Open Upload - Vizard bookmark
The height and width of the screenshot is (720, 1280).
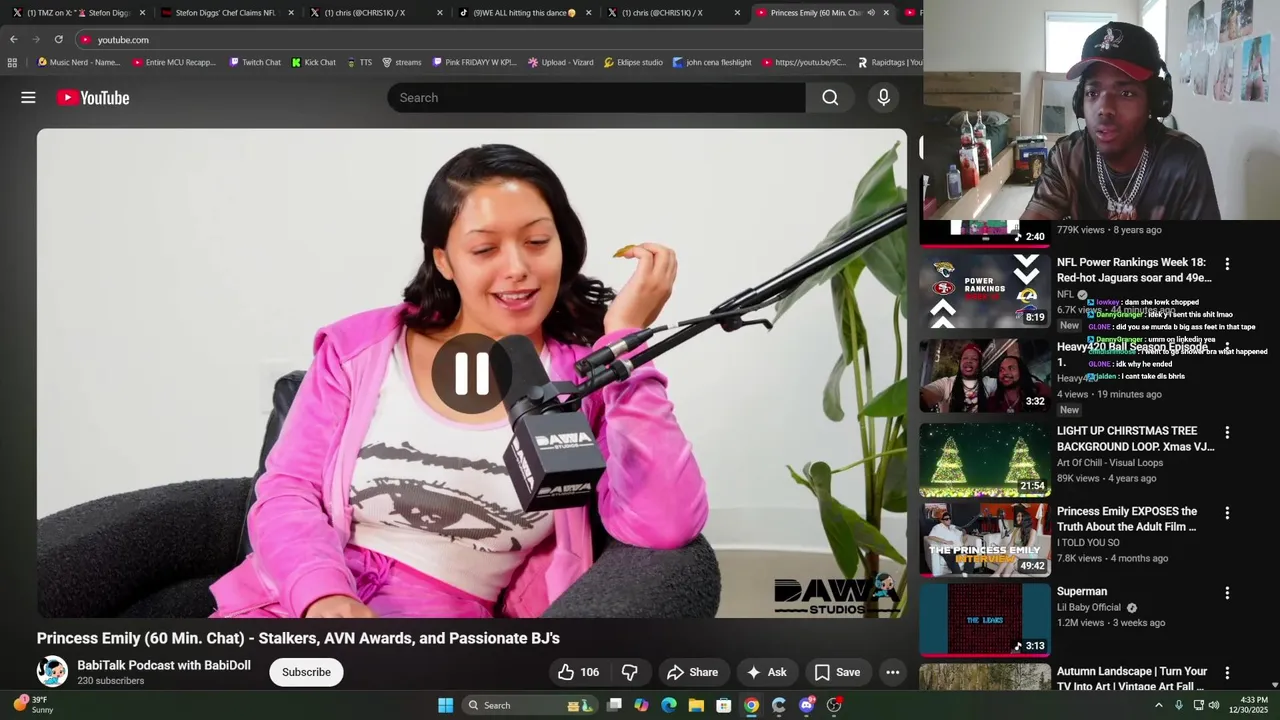[x=561, y=62]
